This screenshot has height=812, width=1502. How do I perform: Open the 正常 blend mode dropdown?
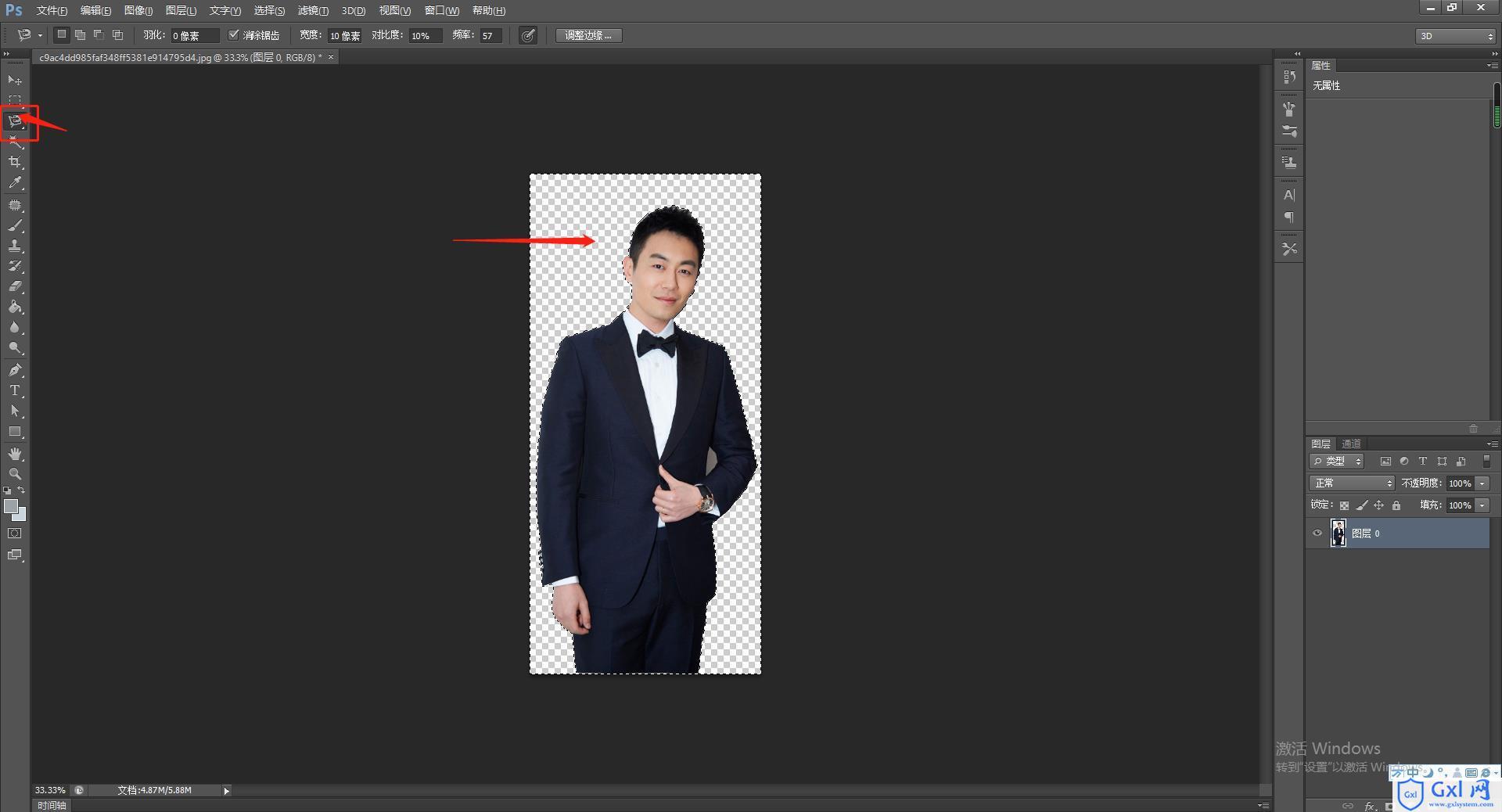[x=1352, y=483]
